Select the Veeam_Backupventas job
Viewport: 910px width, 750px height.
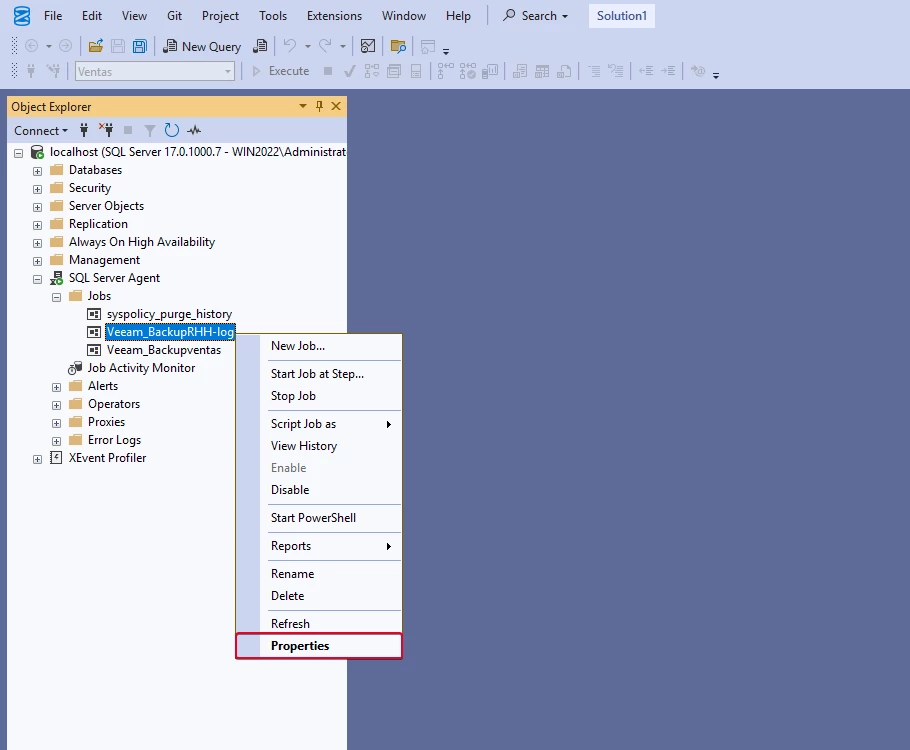coord(164,350)
